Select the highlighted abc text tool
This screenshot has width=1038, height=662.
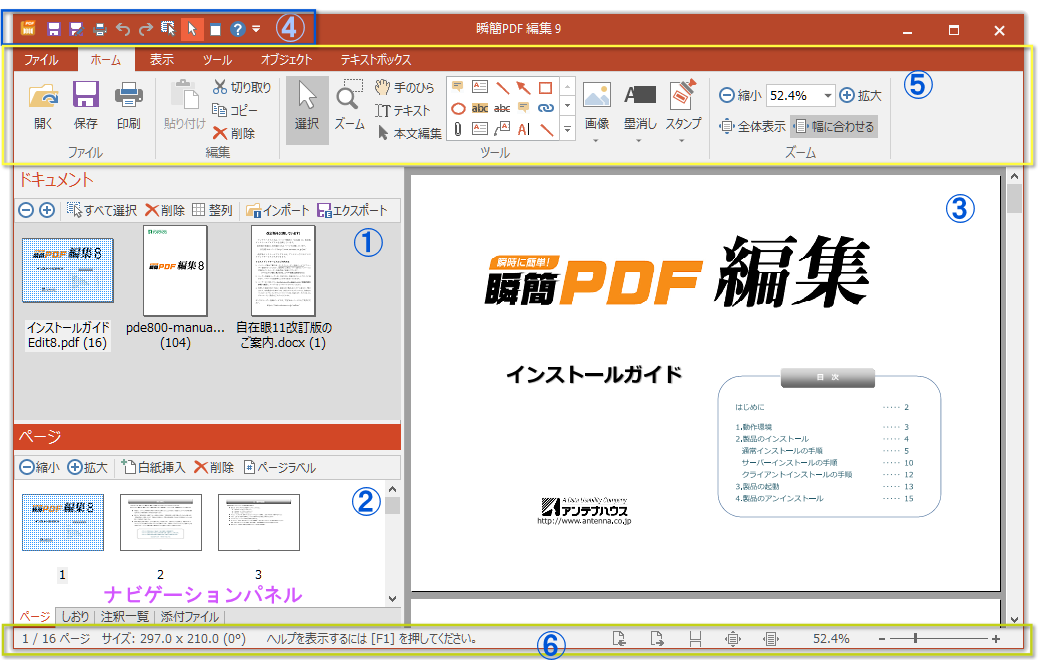tap(480, 109)
